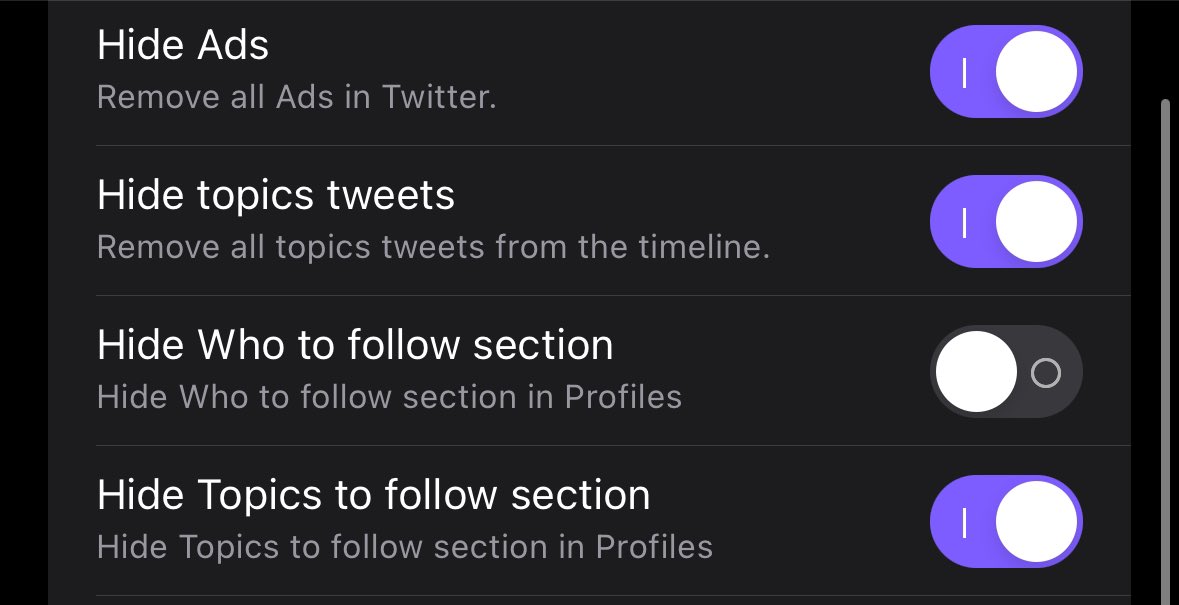Click the "I" on-indicator of Hide Ads switch

[x=964, y=72]
